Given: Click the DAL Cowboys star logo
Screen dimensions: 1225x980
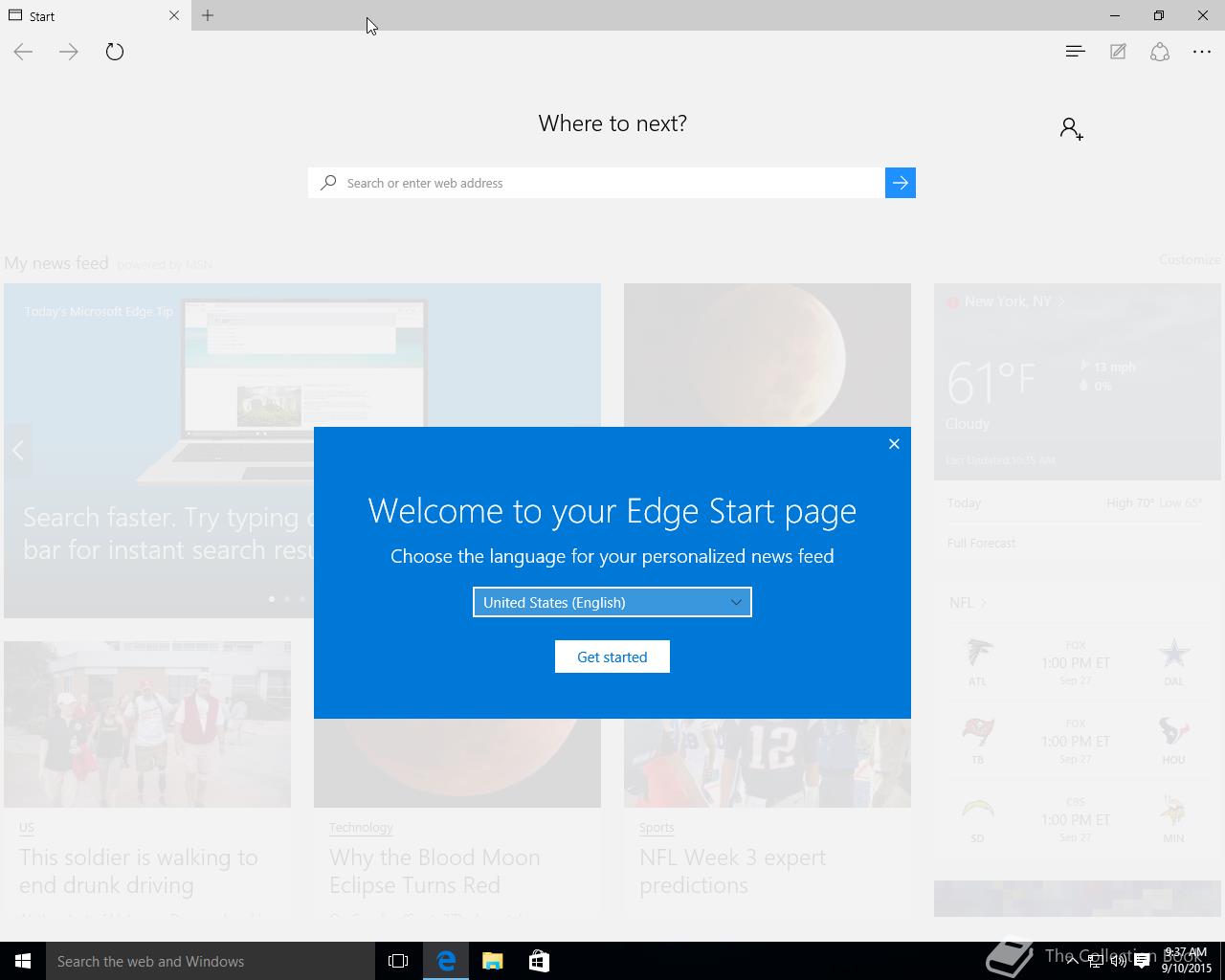Looking at the screenshot, I should tap(1173, 654).
